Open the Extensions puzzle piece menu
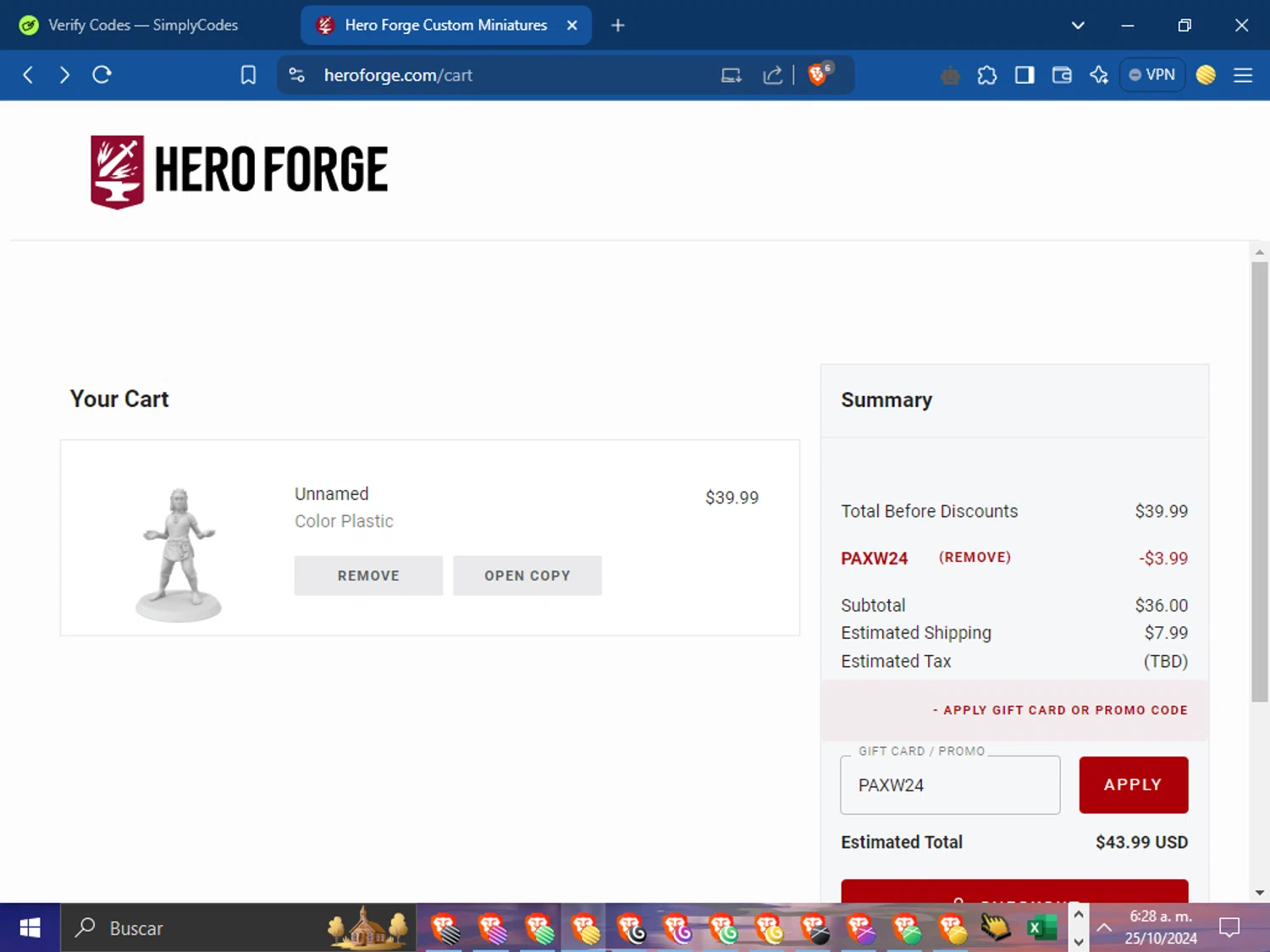 pyautogui.click(x=987, y=75)
